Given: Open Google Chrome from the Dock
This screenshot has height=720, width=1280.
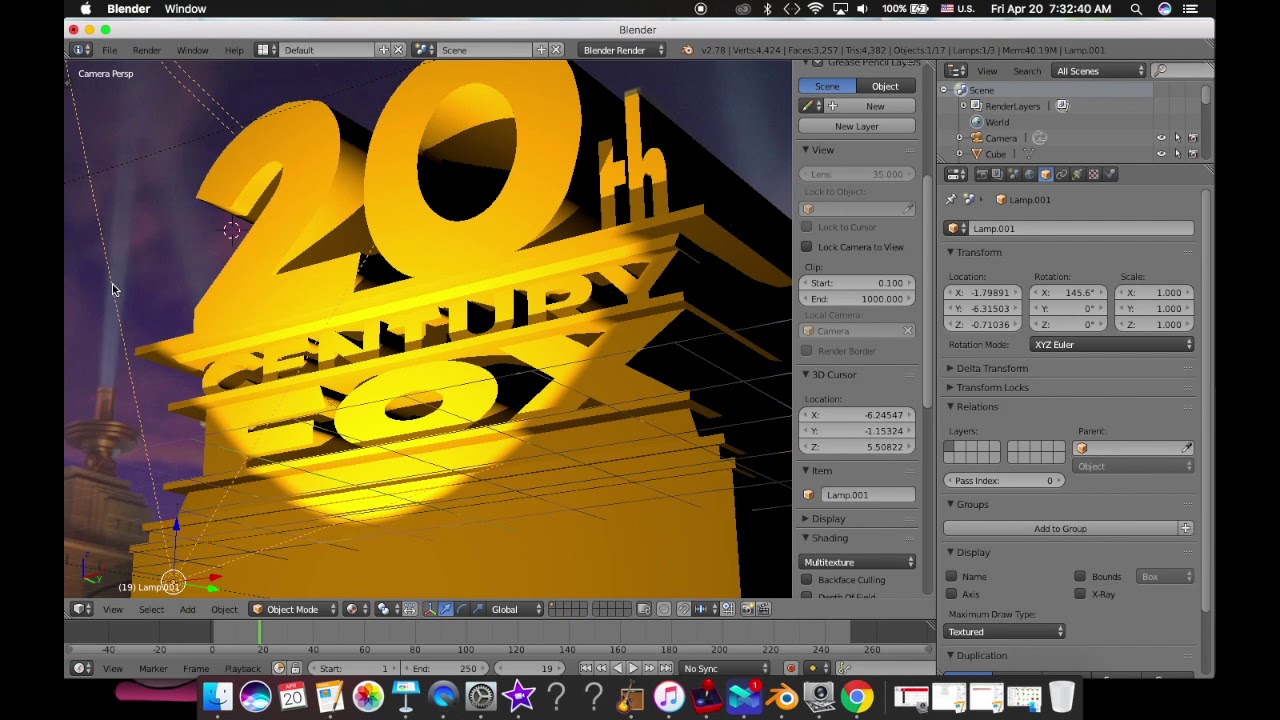Looking at the screenshot, I should 856,696.
